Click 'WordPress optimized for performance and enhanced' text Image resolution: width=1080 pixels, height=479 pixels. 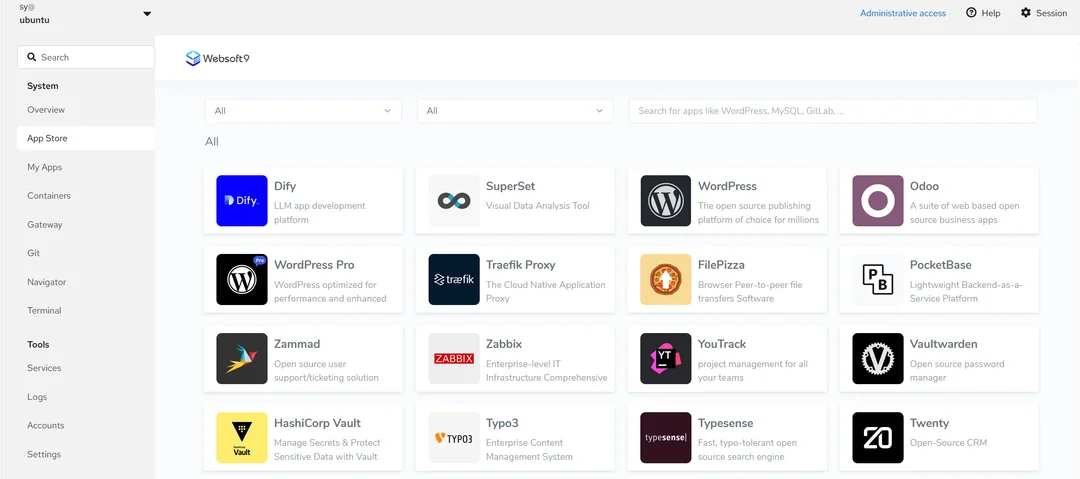[331, 292]
